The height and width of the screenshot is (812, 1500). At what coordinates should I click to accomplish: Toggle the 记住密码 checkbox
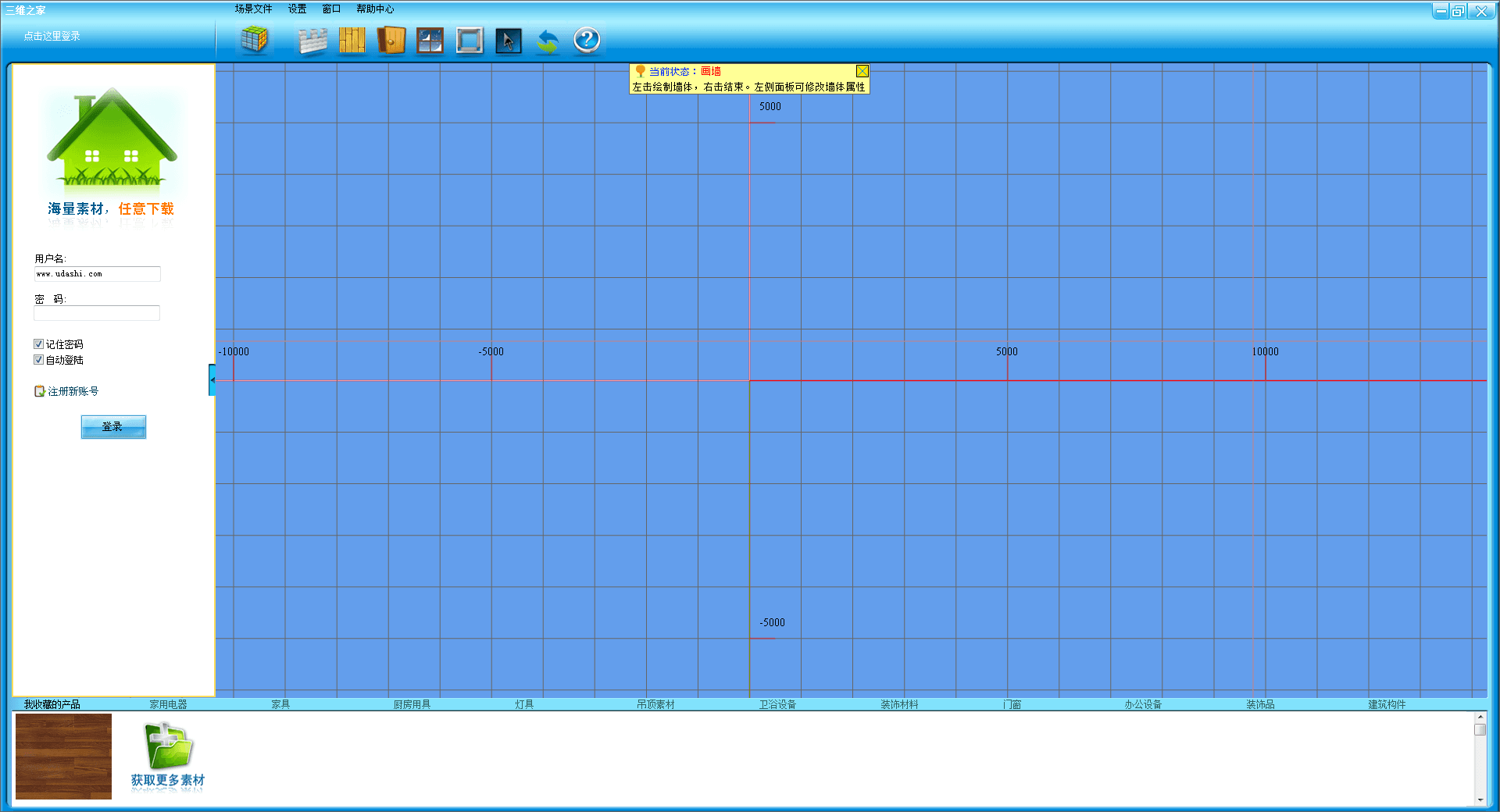(x=39, y=344)
